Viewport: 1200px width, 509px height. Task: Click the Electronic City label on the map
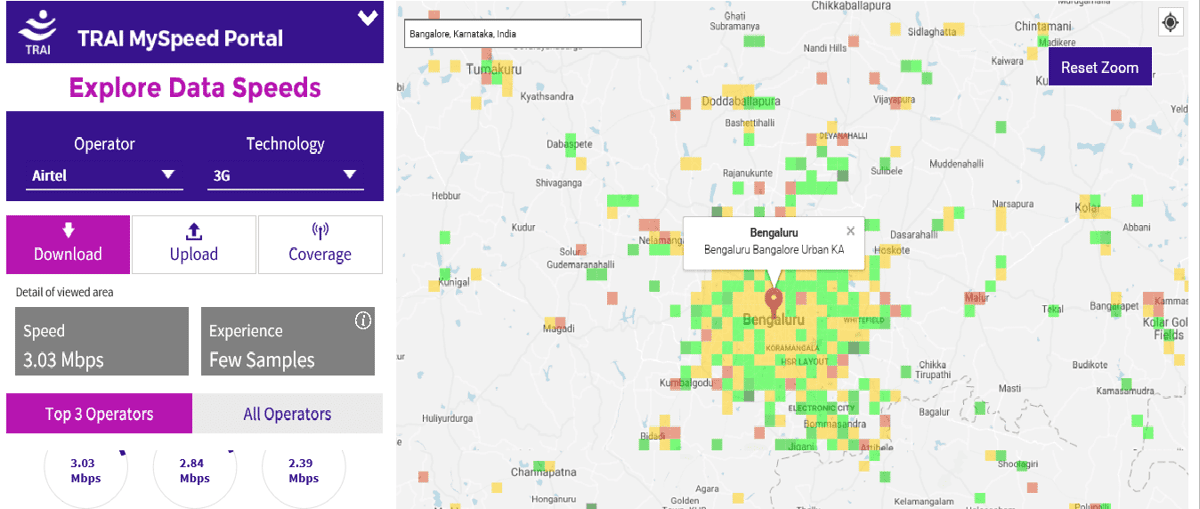click(x=822, y=408)
